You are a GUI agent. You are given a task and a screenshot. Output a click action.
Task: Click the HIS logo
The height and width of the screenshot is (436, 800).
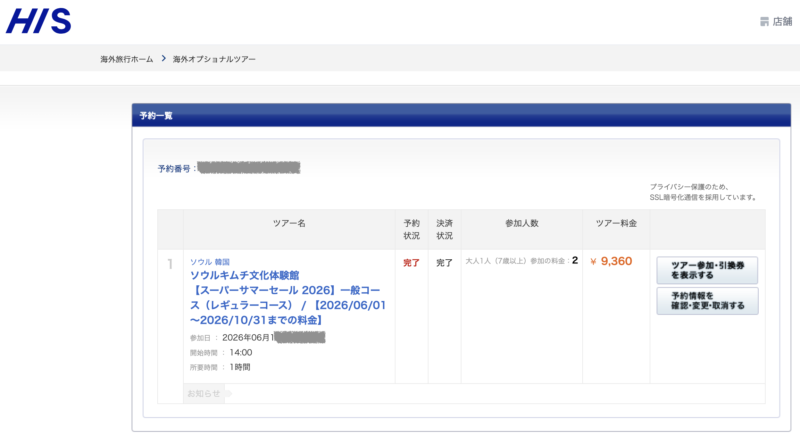39,21
